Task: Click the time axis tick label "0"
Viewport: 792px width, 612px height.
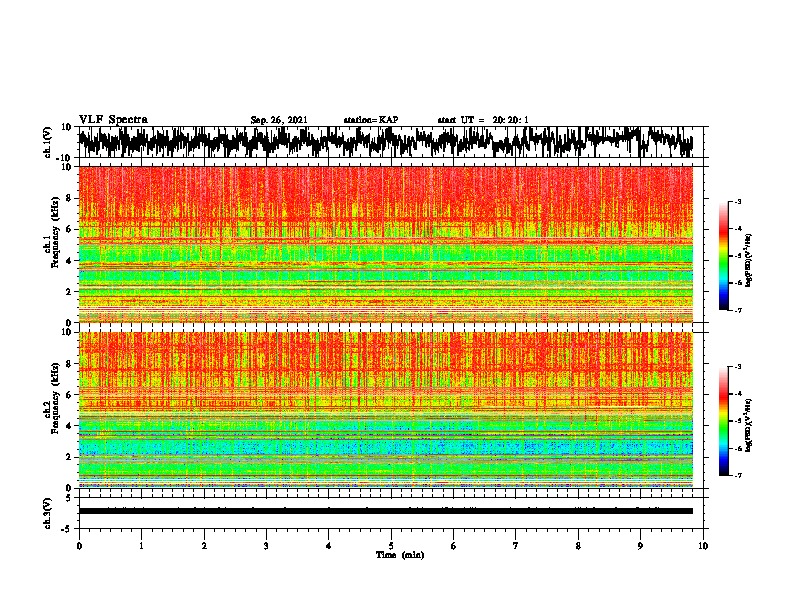Action: tap(79, 546)
